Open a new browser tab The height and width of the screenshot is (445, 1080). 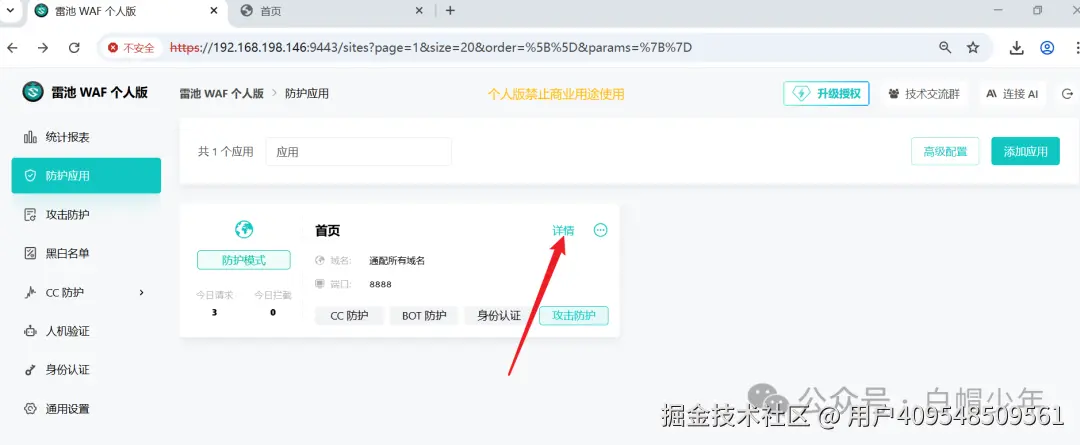[x=450, y=11]
